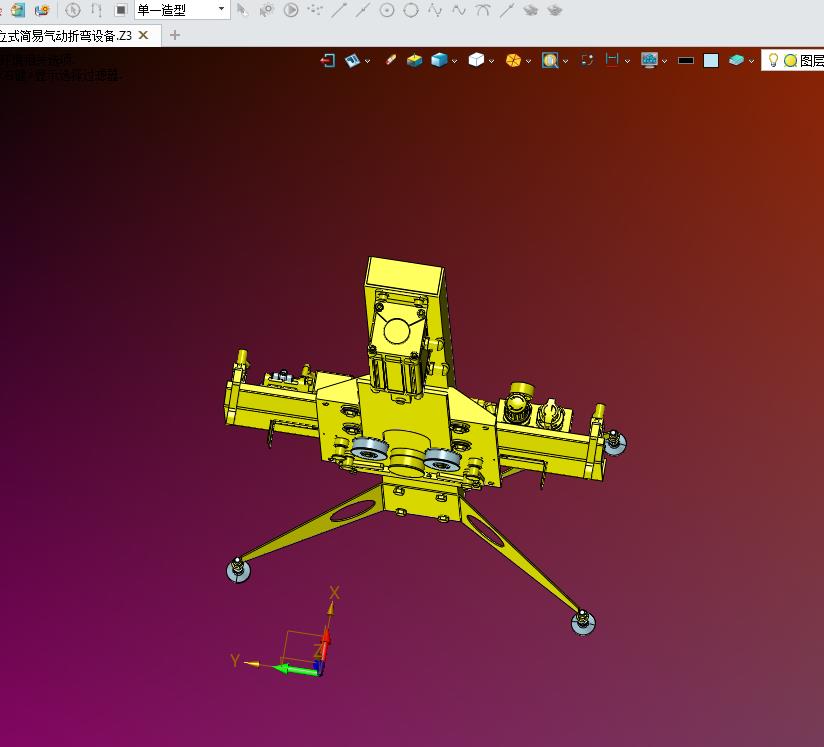Click the 图层 layer button
The height and width of the screenshot is (747, 824).
(811, 61)
